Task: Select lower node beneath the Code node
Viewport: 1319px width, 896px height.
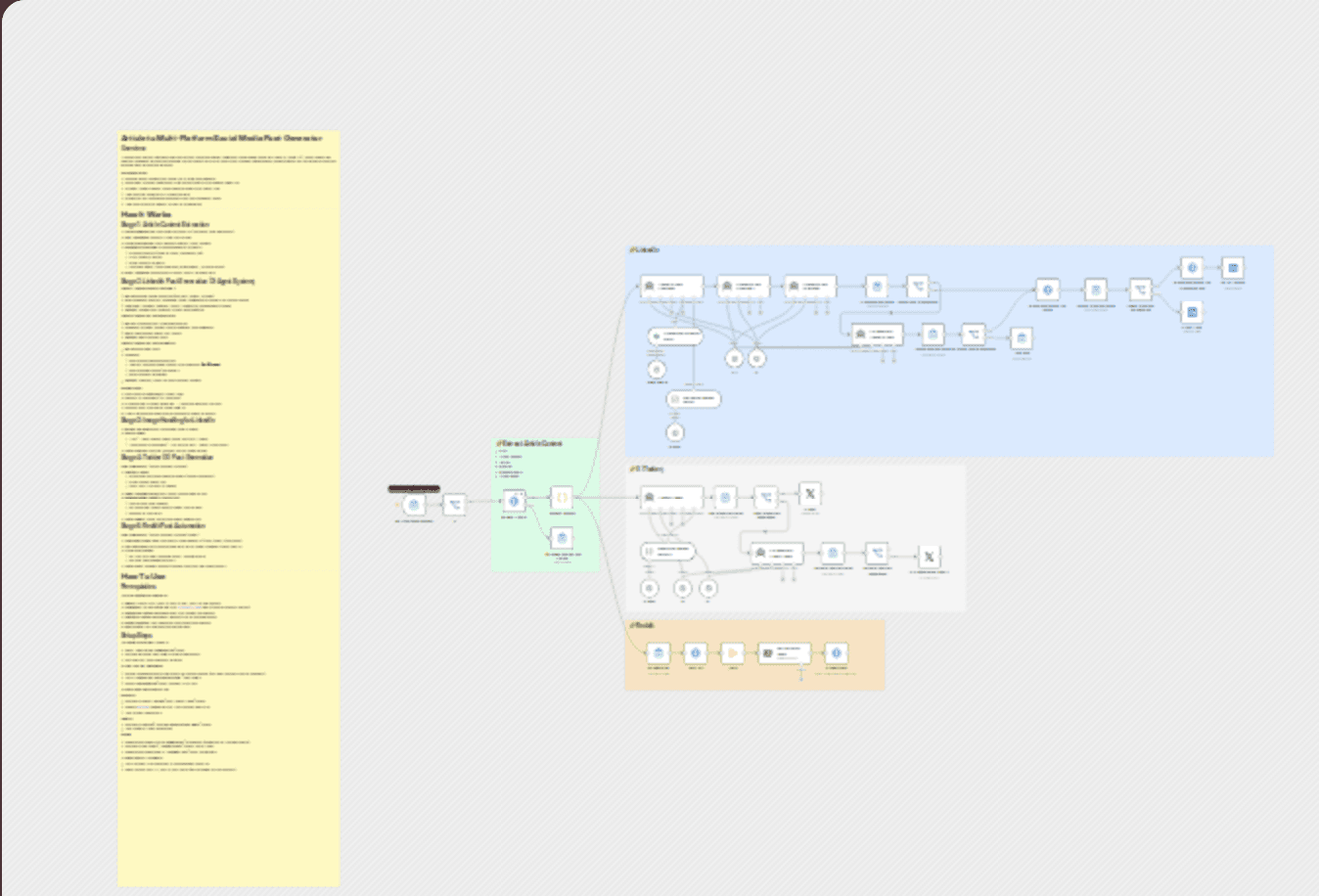Action: (562, 538)
